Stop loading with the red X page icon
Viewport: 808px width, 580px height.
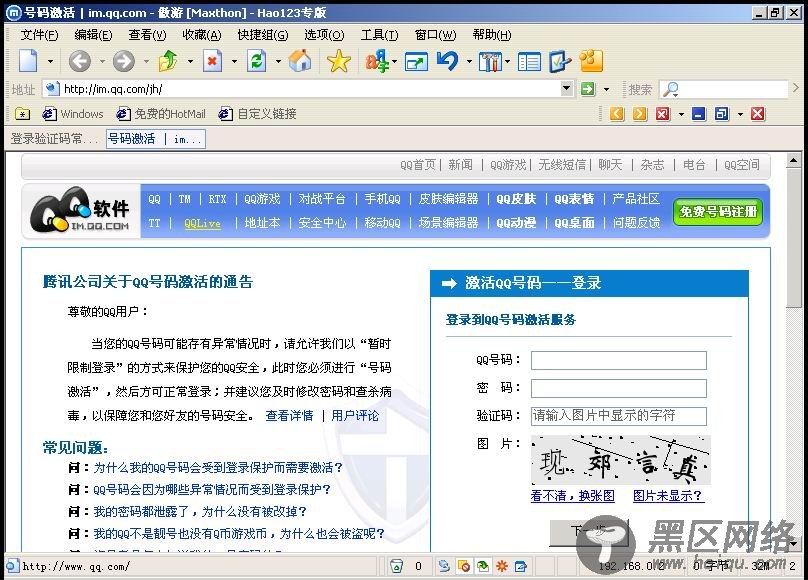coord(212,61)
